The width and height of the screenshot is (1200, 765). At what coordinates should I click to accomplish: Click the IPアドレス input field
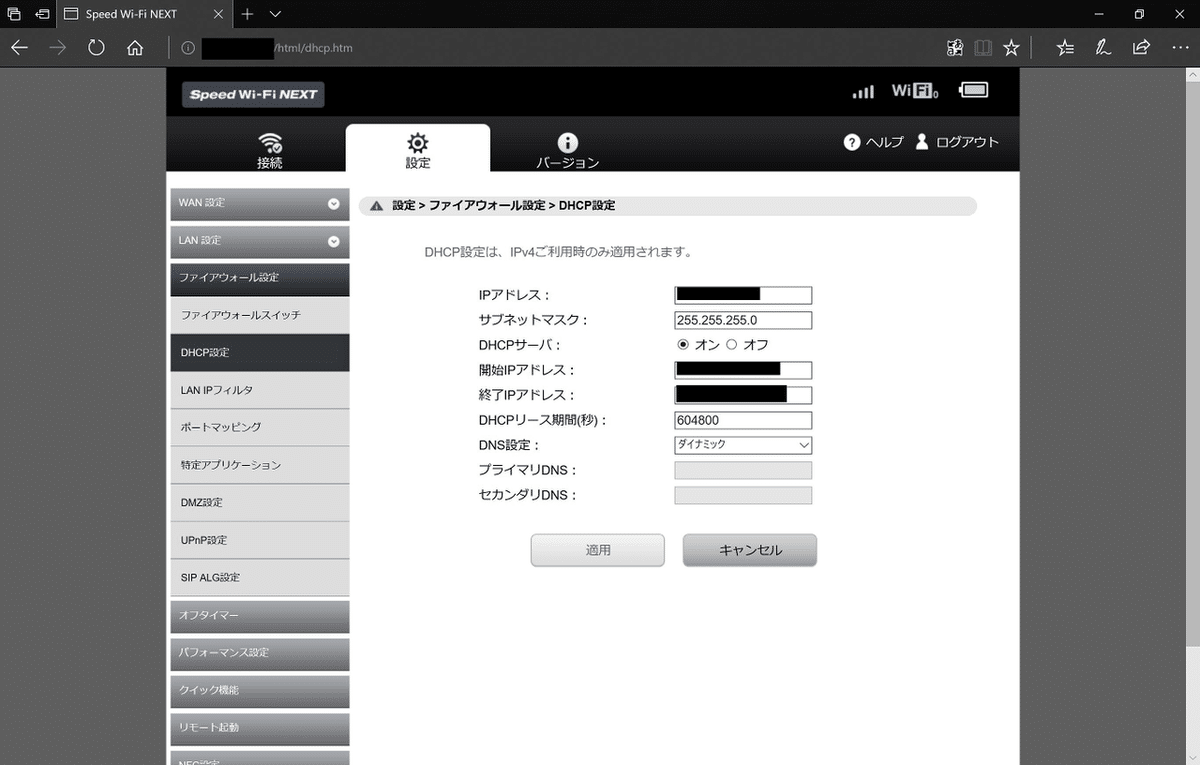743,295
